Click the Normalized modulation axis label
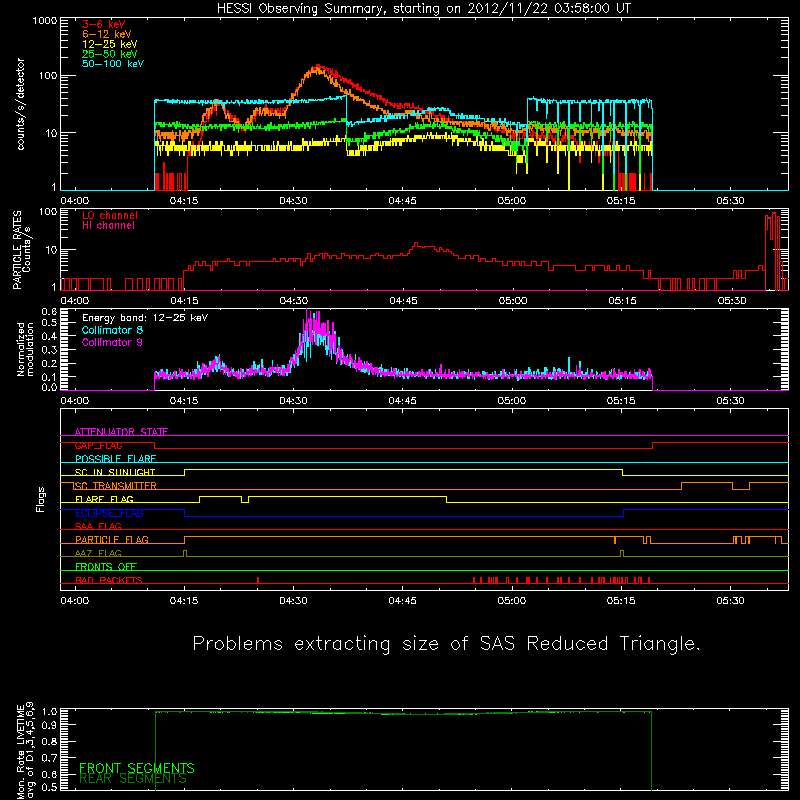The height and width of the screenshot is (800, 800). click(25, 349)
